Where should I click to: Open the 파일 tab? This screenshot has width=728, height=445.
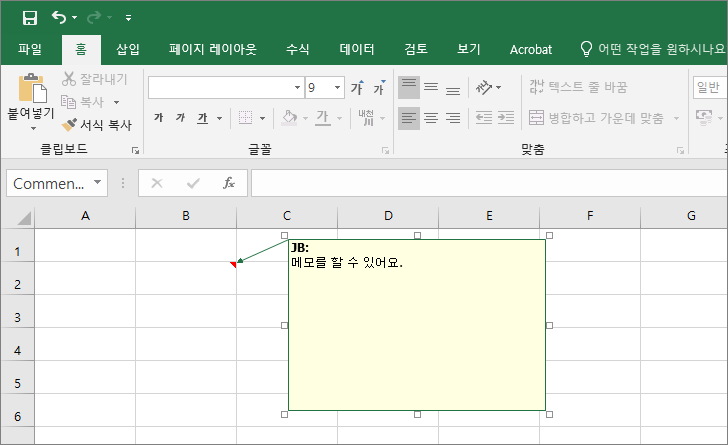click(30, 49)
